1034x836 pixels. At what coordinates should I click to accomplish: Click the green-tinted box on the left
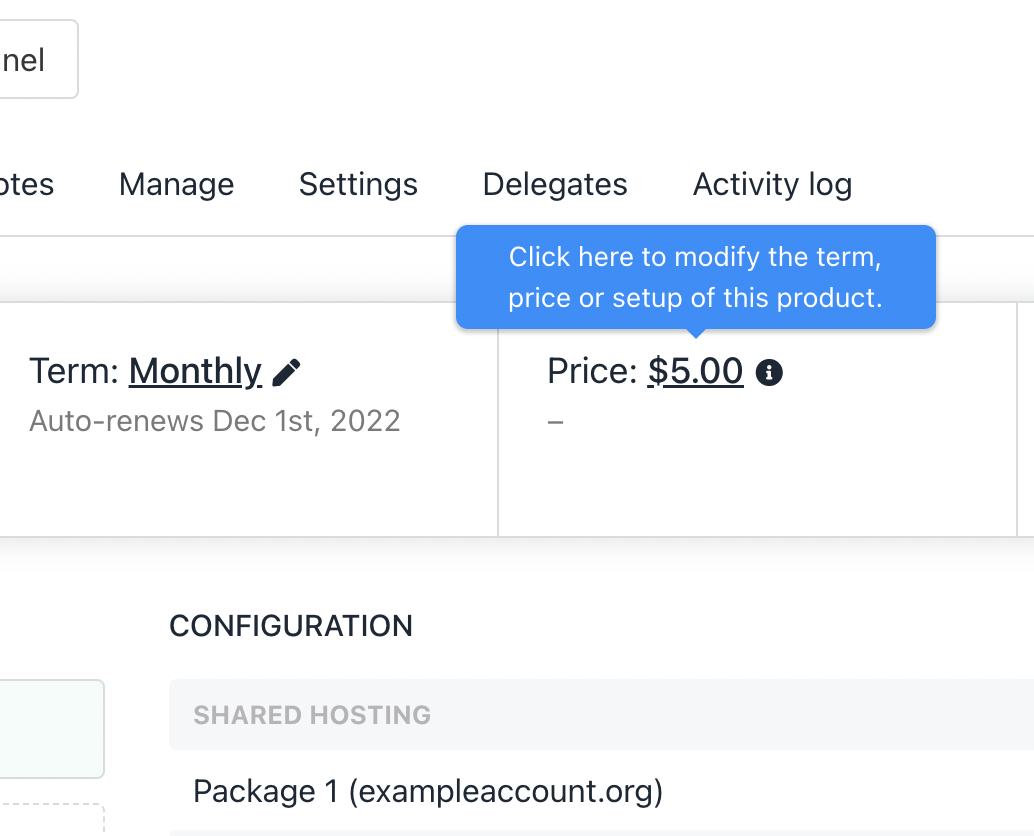click(50, 728)
